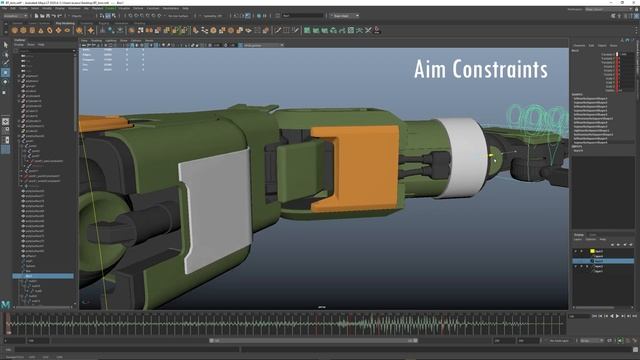Viewport: 640px width, 360px height.
Task: Switch to the Anim tab in Layer Editor
Action: (x=592, y=235)
